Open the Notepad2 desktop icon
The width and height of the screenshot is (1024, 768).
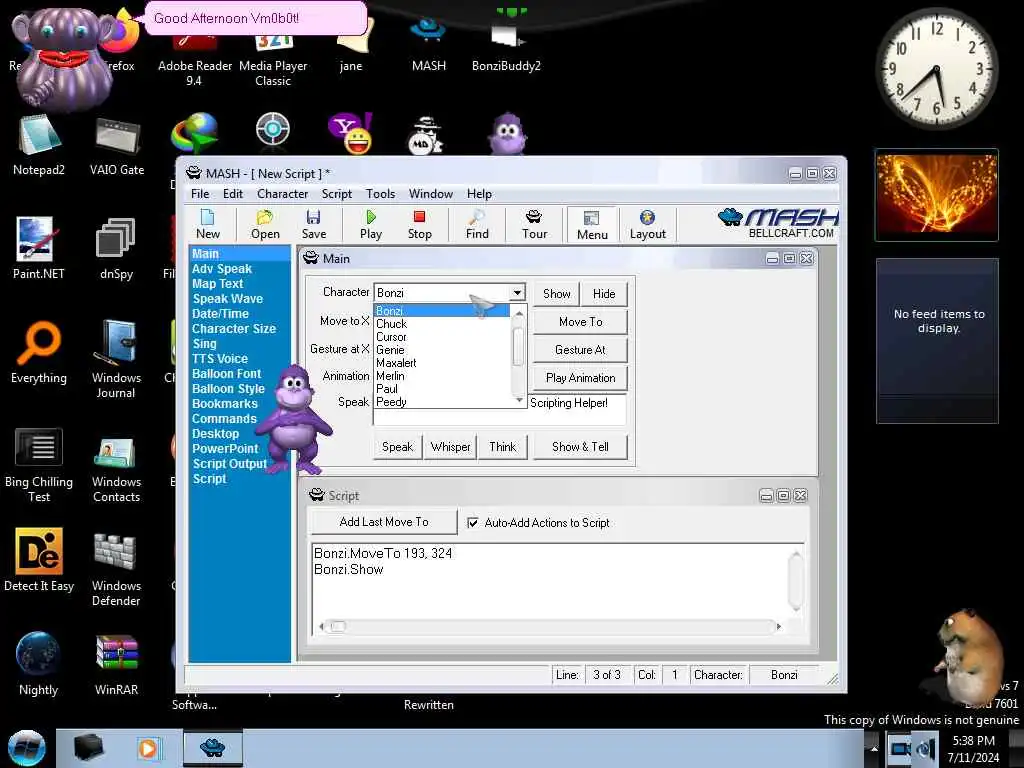[x=39, y=146]
